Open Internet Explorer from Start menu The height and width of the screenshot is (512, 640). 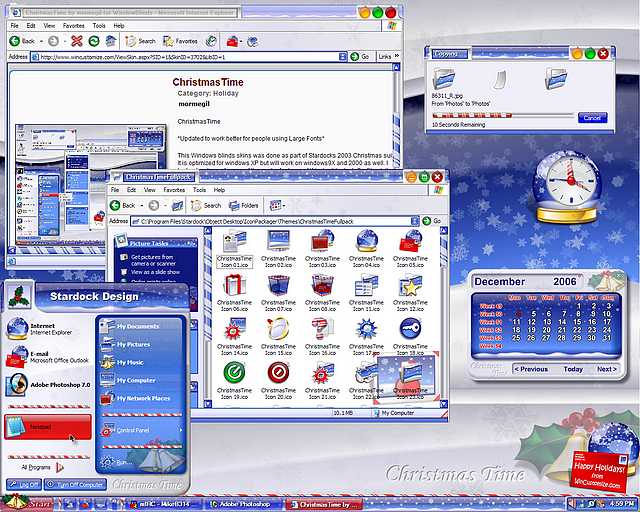click(48, 329)
